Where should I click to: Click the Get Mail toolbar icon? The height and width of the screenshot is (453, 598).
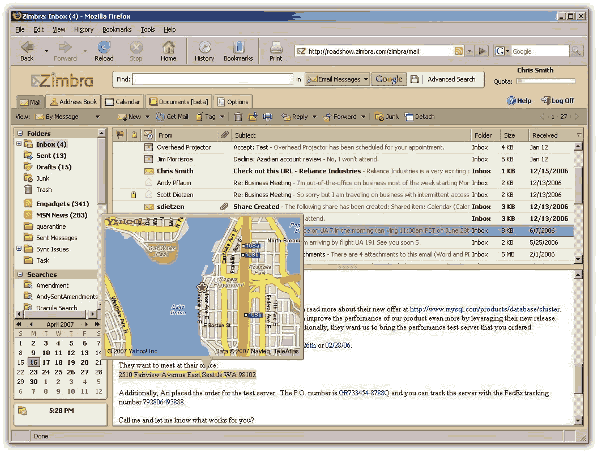tap(160, 117)
